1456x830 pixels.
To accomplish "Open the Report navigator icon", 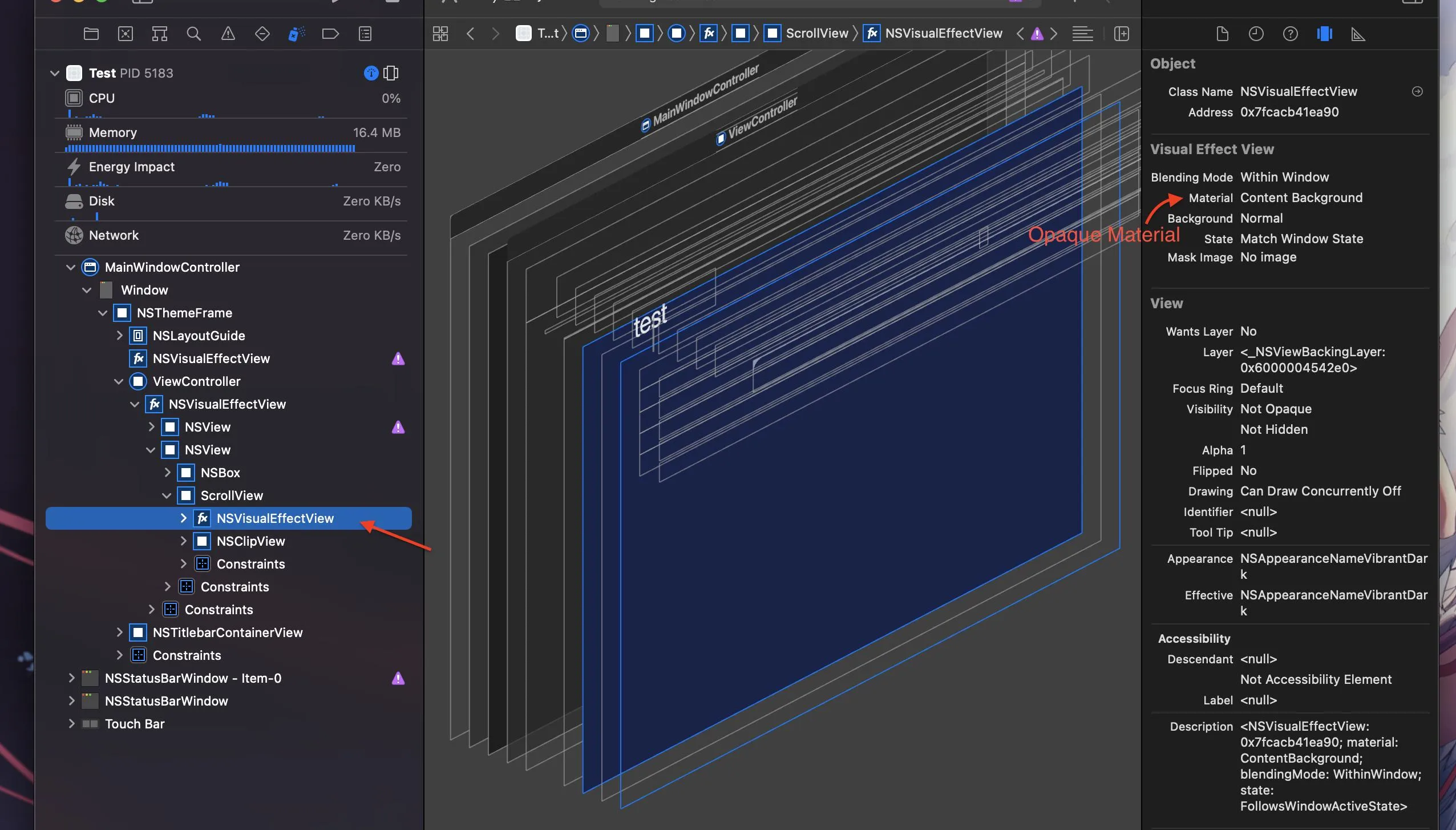I will coord(365,34).
